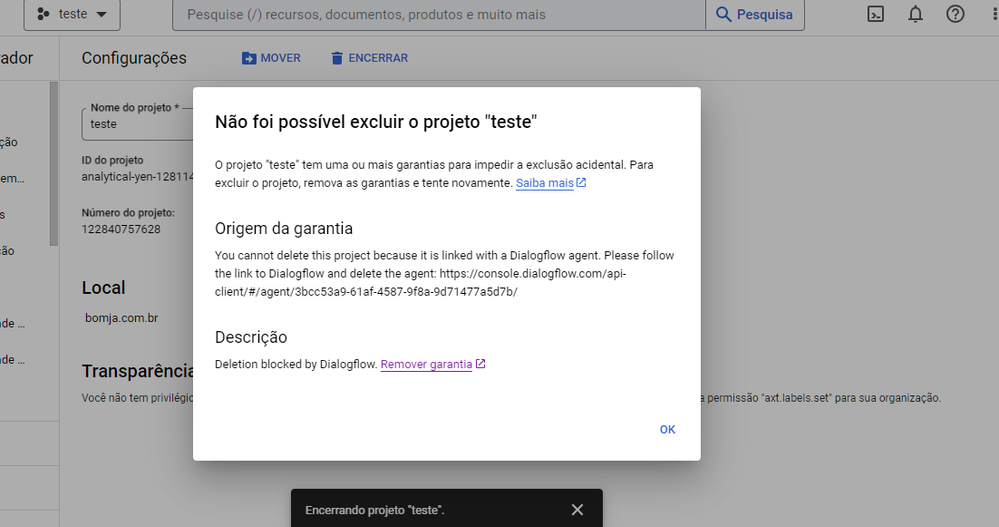Open the help question mark icon
Screen dimensions: 999x527
(955, 14)
